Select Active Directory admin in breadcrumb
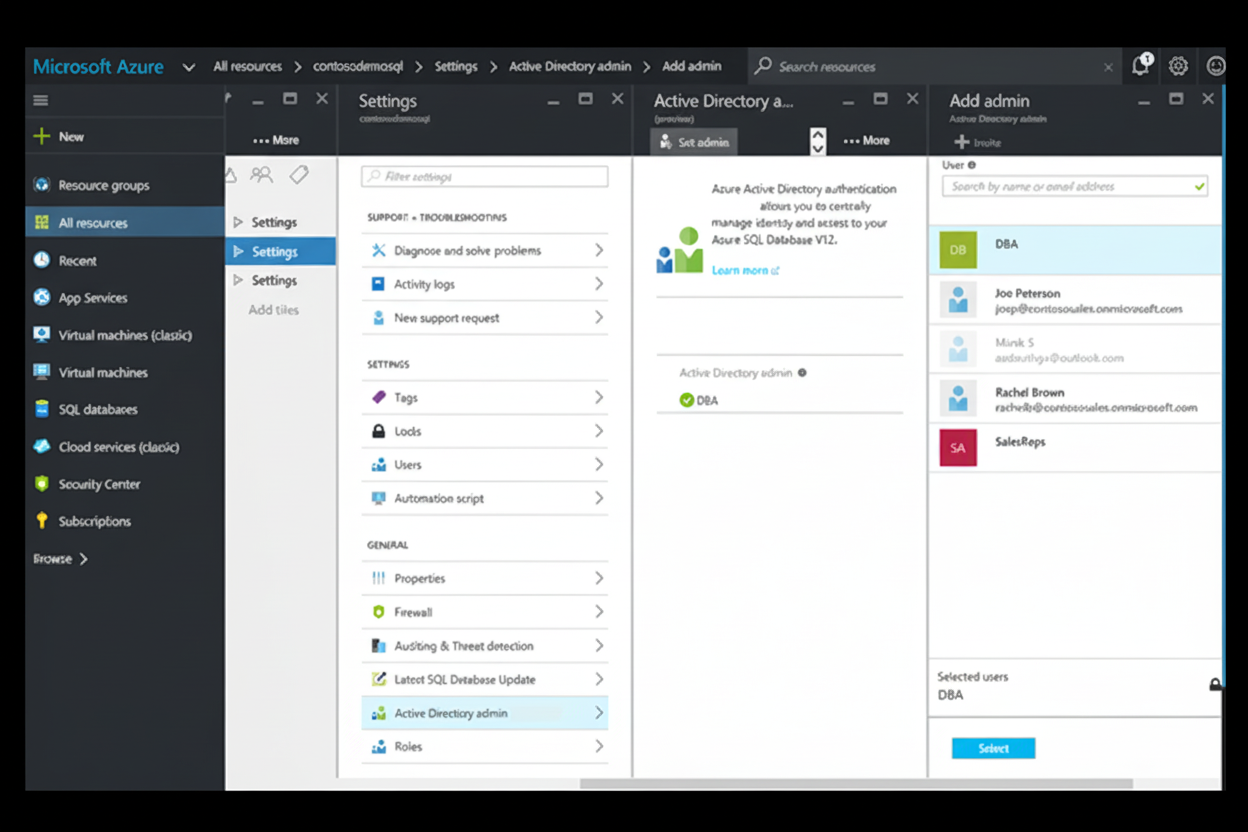Image resolution: width=1248 pixels, height=832 pixels. click(570, 66)
